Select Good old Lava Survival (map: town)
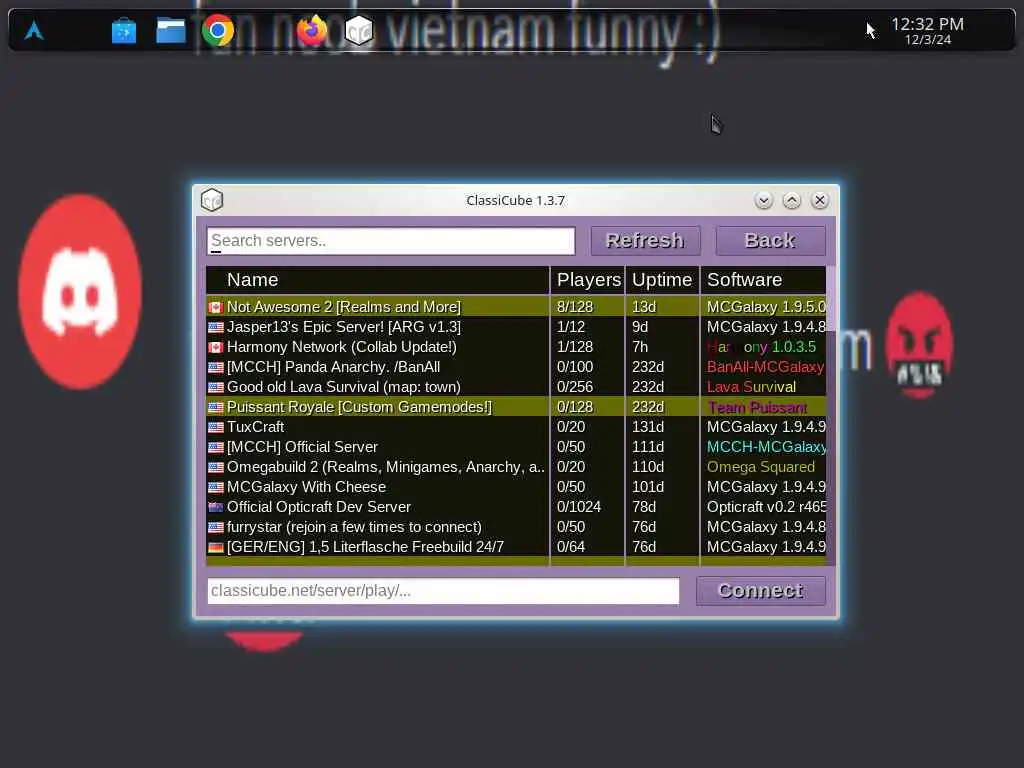This screenshot has width=1024, height=768. coord(516,387)
